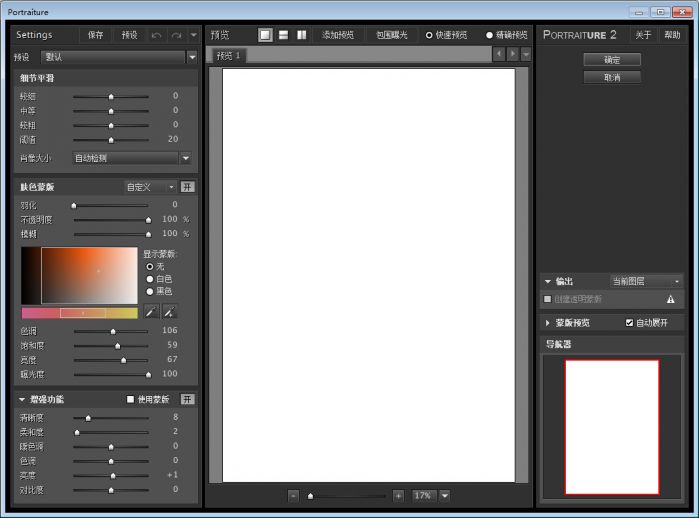699x518 pixels.
Task: Switch to vertical split preview layout
Action: coord(301,35)
